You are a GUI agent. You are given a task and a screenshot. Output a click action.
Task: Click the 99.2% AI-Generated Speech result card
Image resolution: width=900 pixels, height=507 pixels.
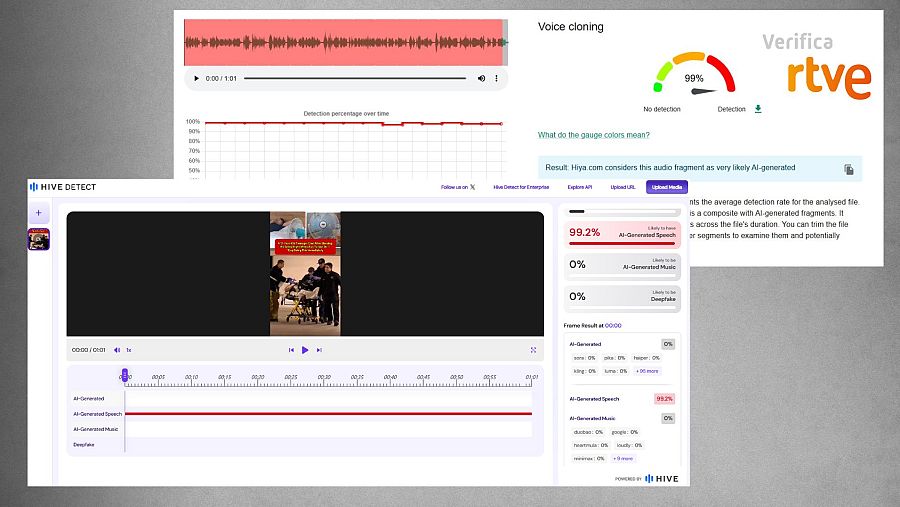[622, 235]
